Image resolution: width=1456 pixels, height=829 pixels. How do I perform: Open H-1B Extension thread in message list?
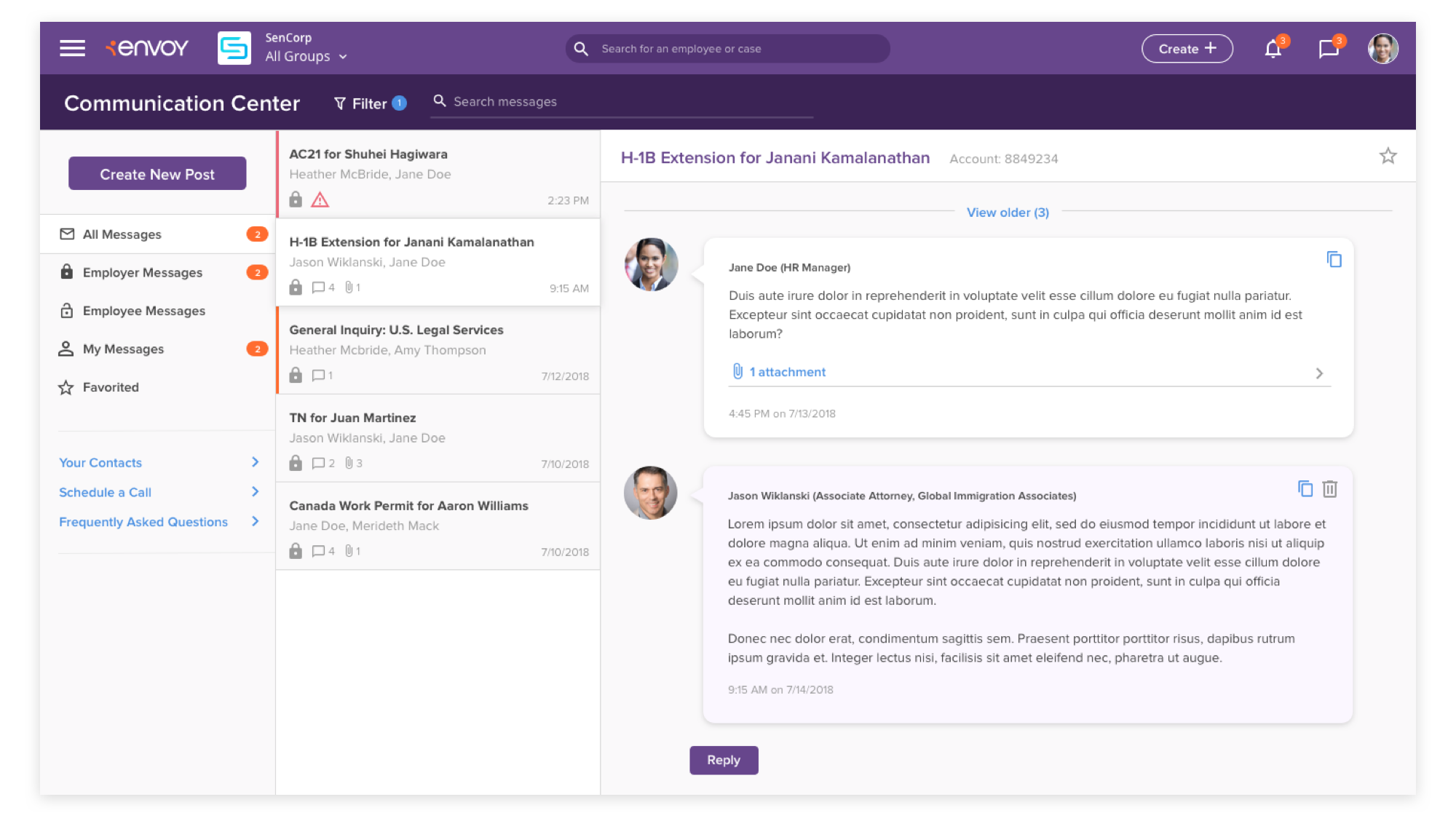pyautogui.click(x=438, y=263)
